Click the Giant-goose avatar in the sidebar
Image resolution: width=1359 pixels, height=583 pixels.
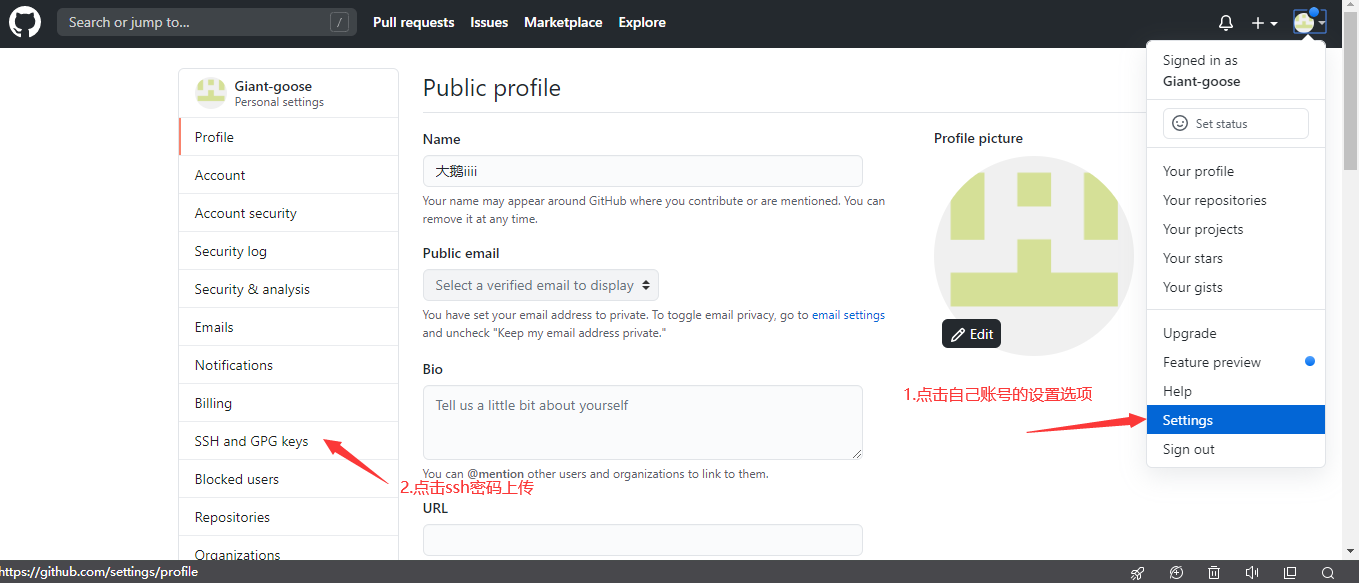coord(211,93)
